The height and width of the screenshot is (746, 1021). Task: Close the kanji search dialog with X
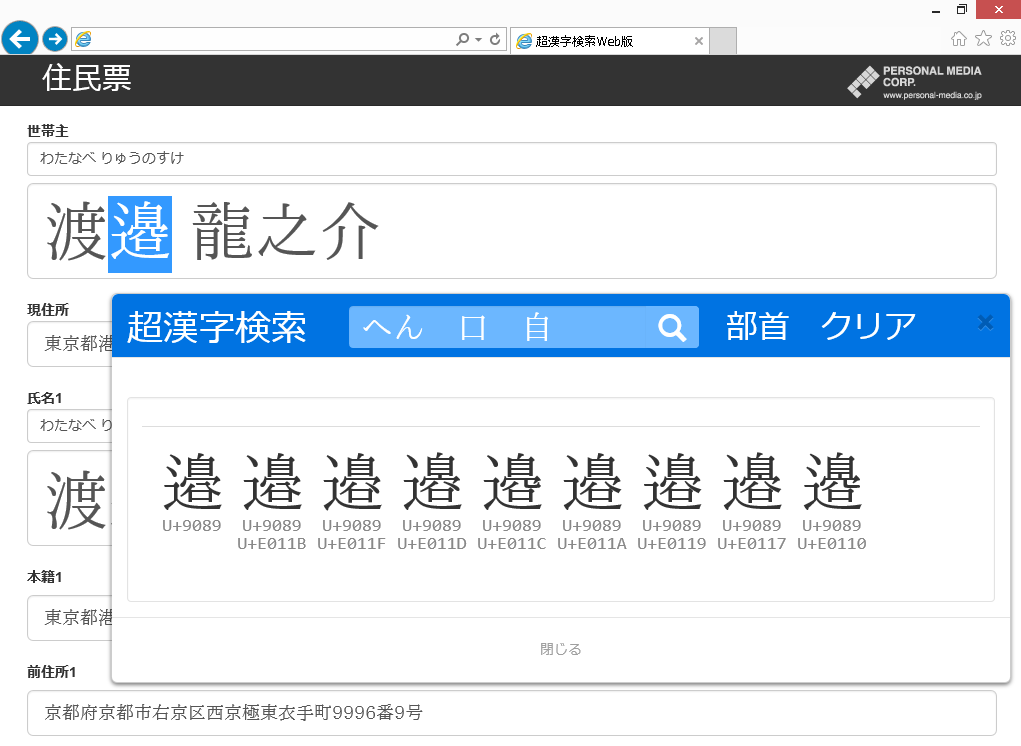point(985,322)
